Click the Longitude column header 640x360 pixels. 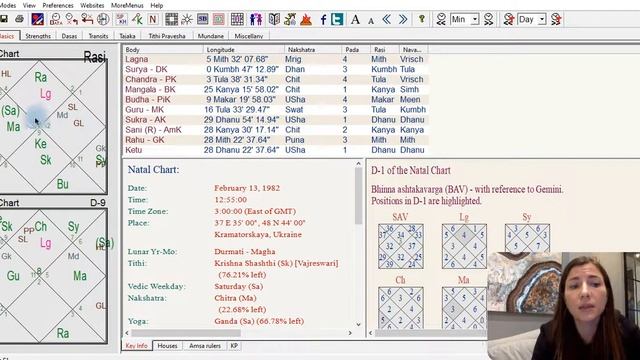pyautogui.click(x=243, y=49)
